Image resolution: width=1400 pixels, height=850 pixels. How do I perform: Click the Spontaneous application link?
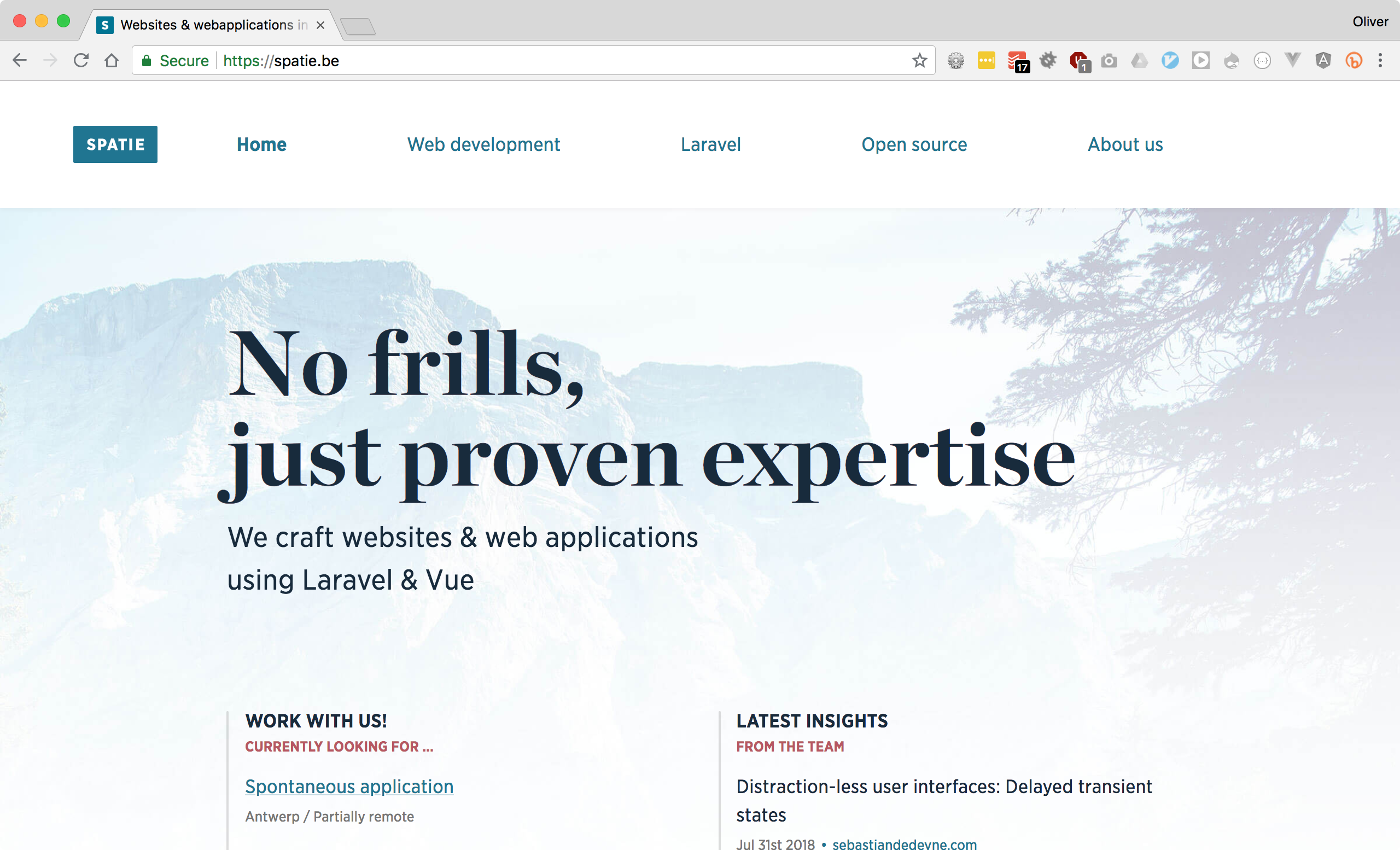coord(349,787)
